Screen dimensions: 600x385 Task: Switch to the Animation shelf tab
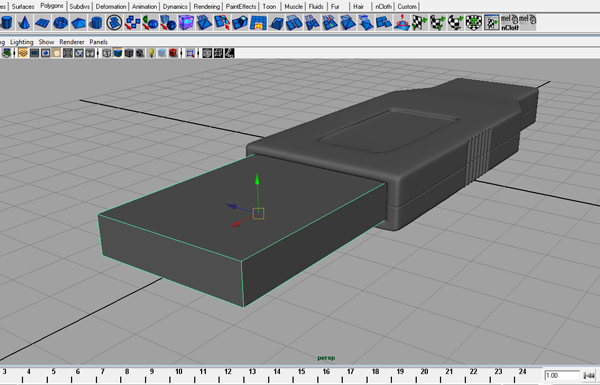pyautogui.click(x=145, y=7)
